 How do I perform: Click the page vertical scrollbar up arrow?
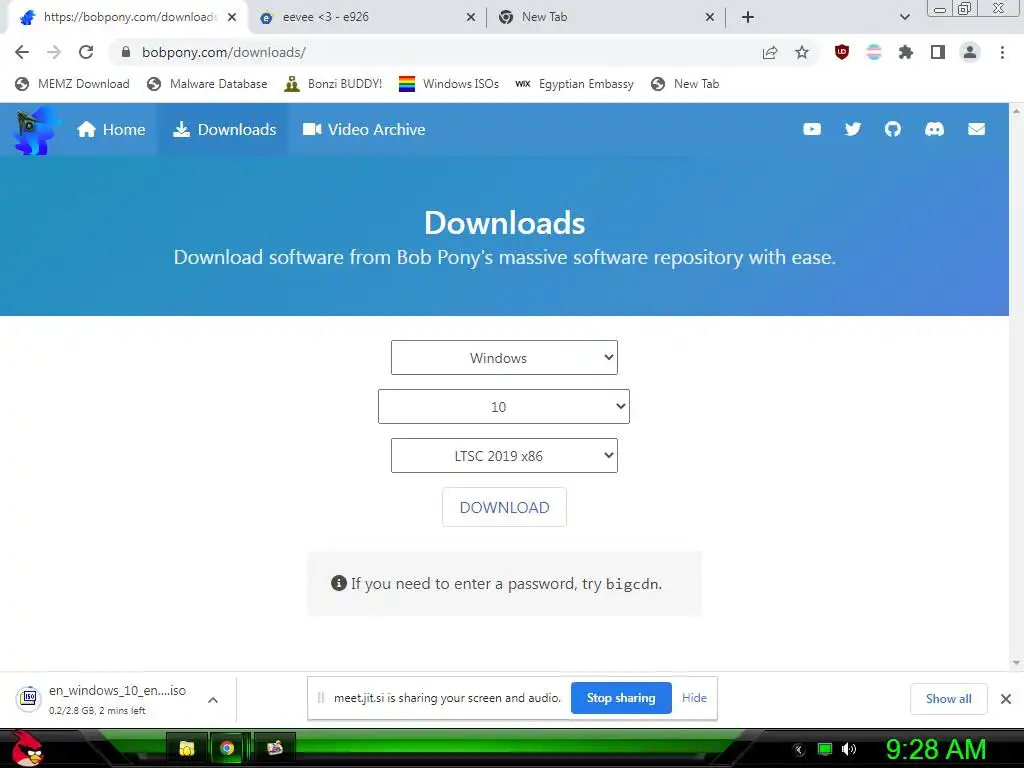1016,110
